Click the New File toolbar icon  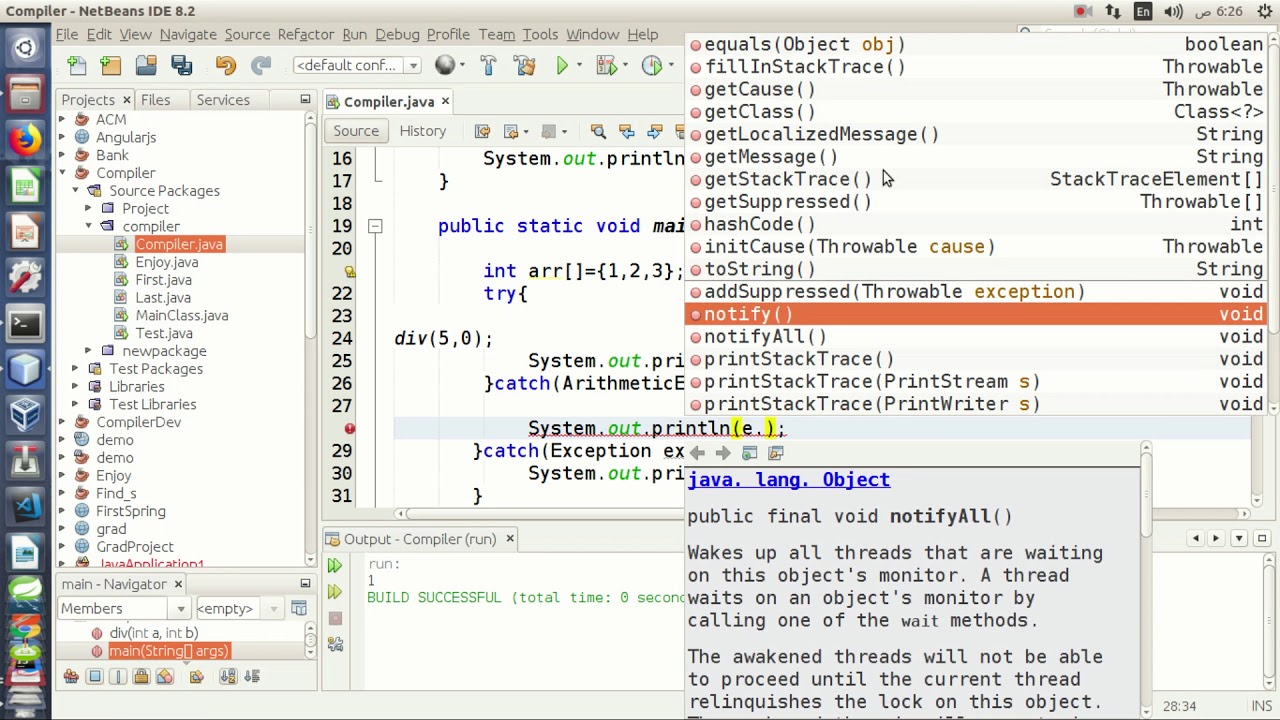click(x=77, y=66)
